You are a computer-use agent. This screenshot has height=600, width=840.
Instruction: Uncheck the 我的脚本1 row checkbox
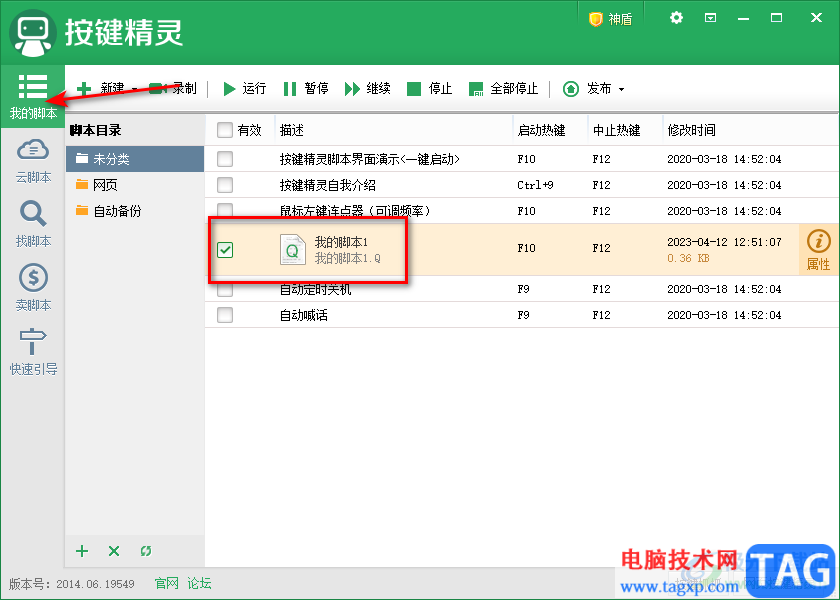coord(225,250)
